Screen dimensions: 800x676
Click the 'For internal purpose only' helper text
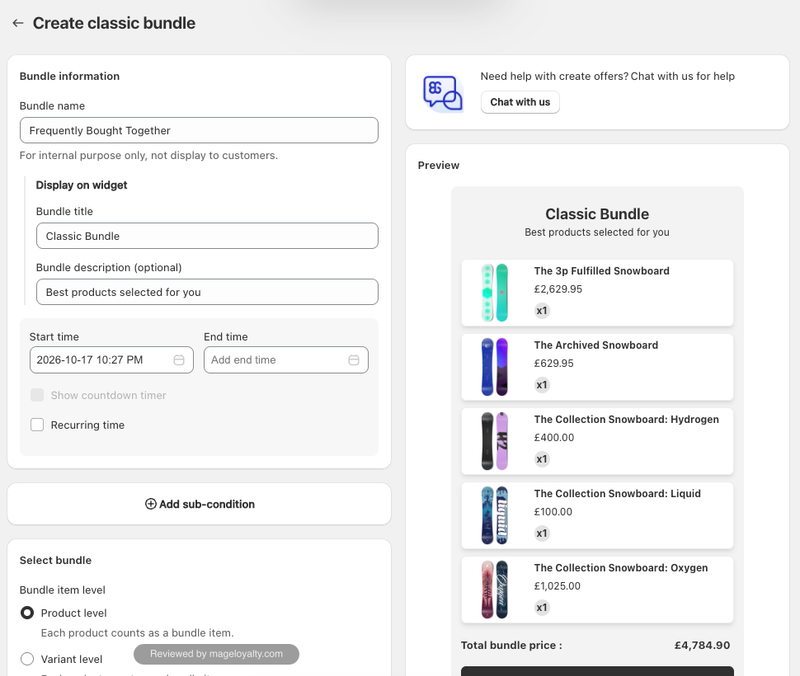(x=149, y=156)
